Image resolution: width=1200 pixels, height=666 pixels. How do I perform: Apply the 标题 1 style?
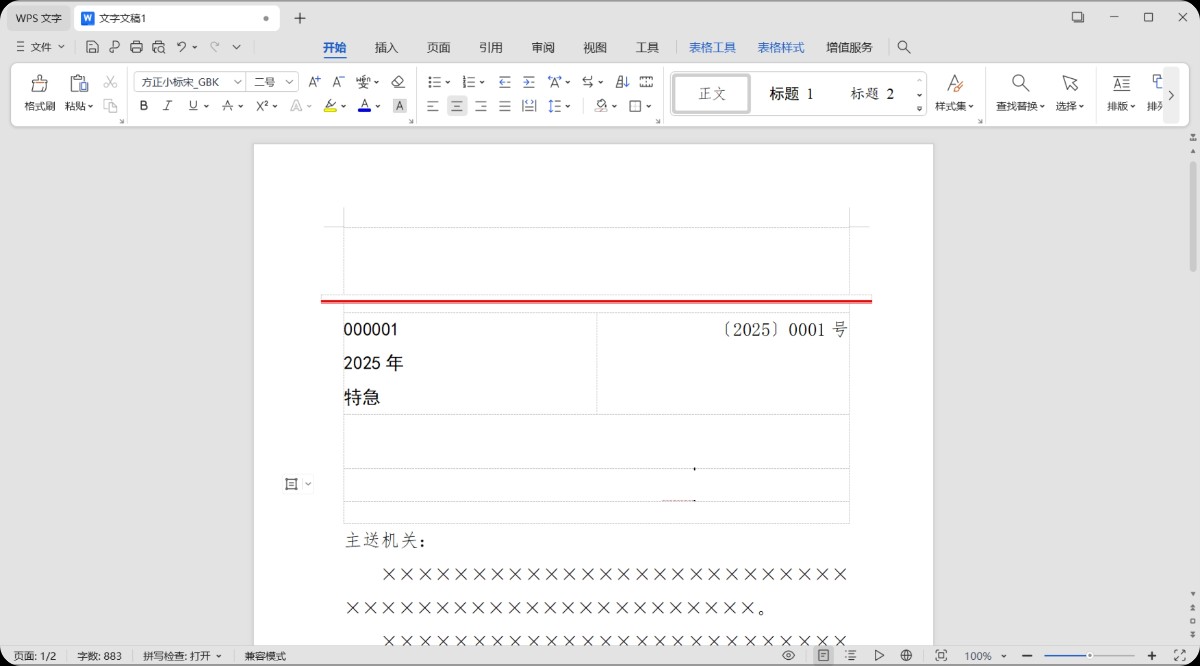pyautogui.click(x=791, y=93)
